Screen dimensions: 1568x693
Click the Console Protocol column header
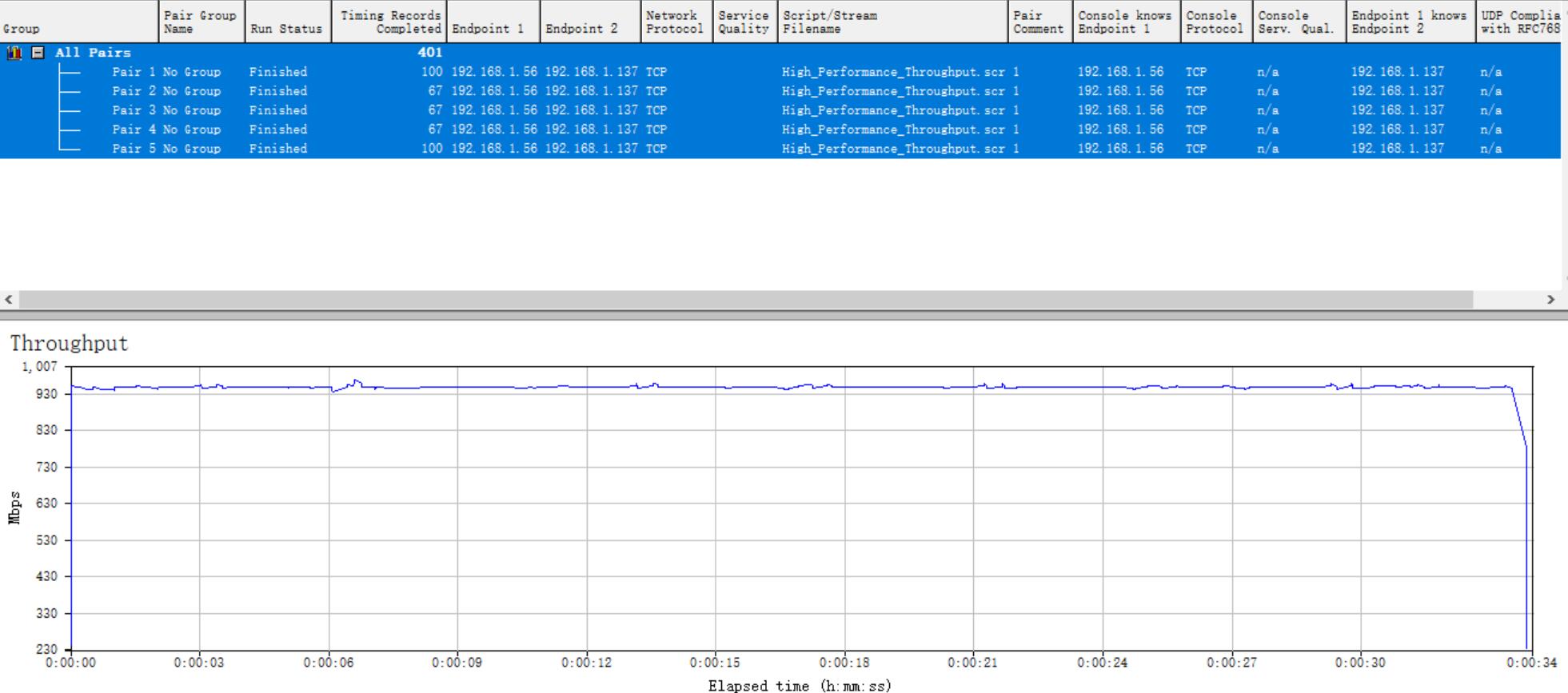click(x=1215, y=22)
